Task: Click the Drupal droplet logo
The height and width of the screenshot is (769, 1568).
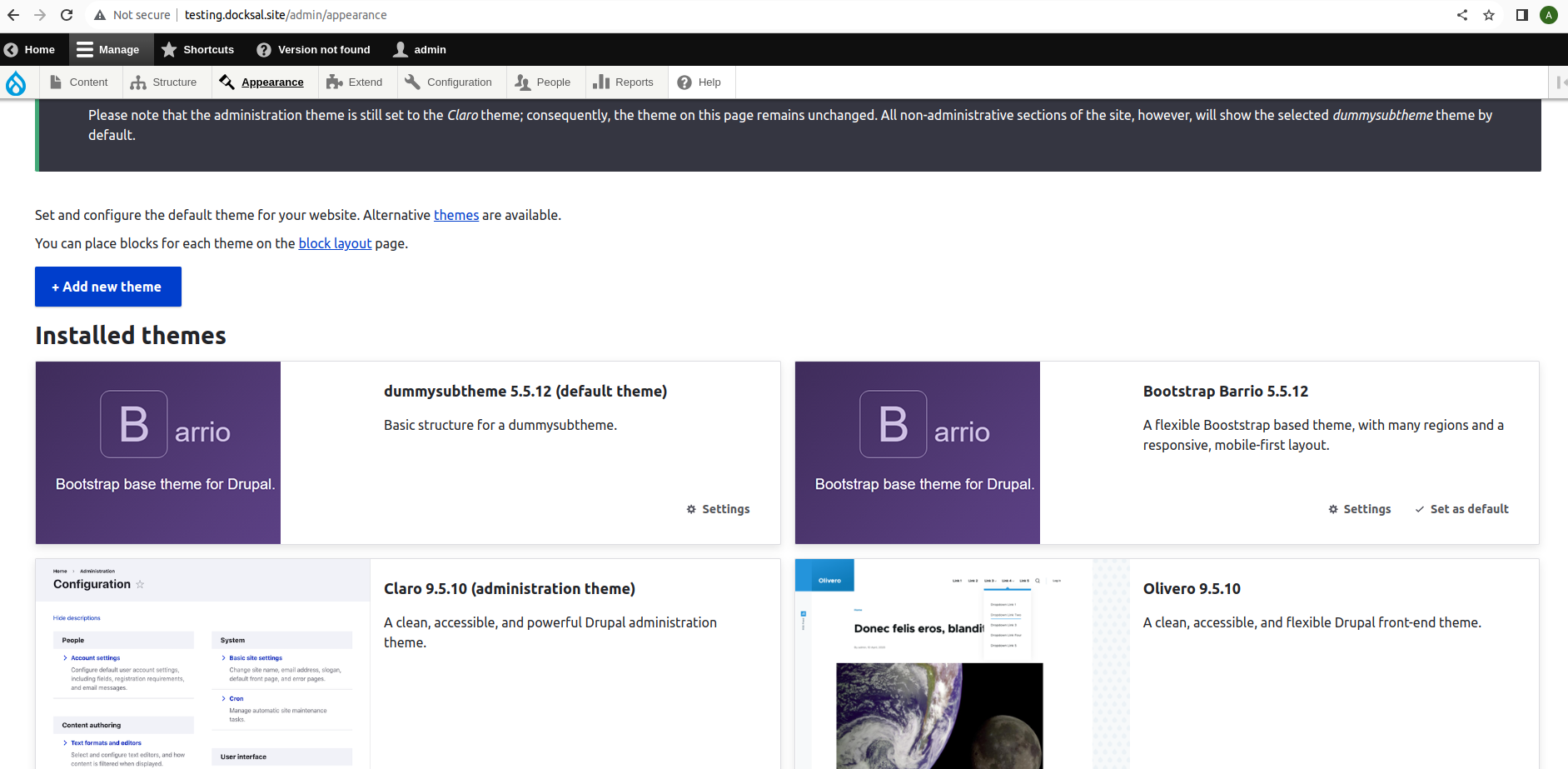Action: [x=15, y=82]
